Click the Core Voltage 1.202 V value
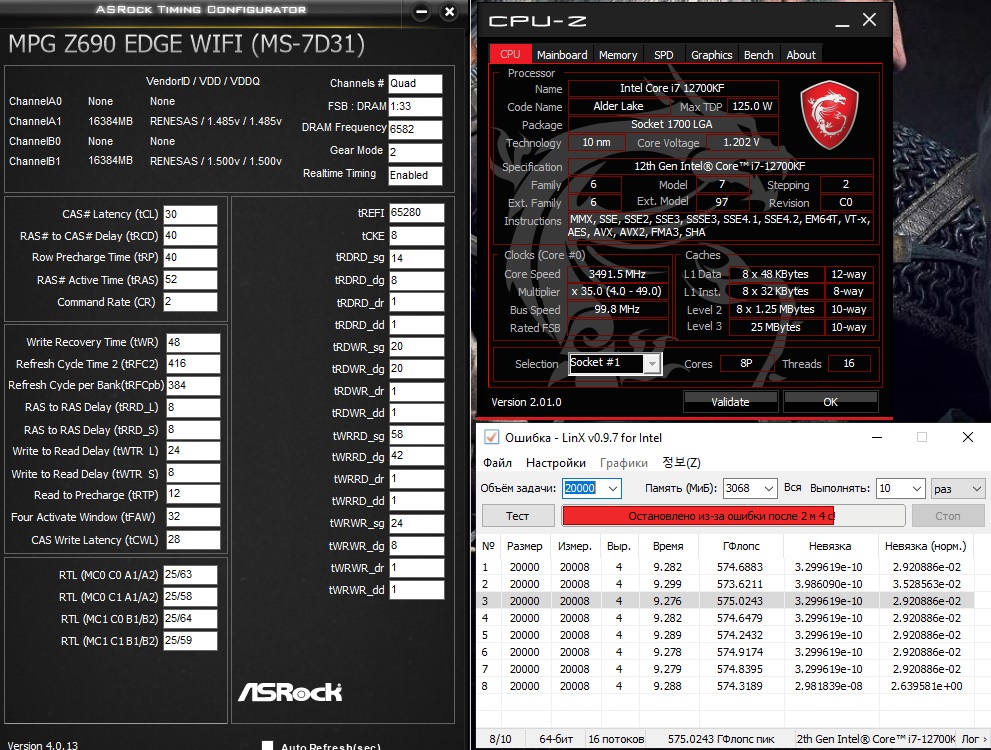 click(x=741, y=143)
